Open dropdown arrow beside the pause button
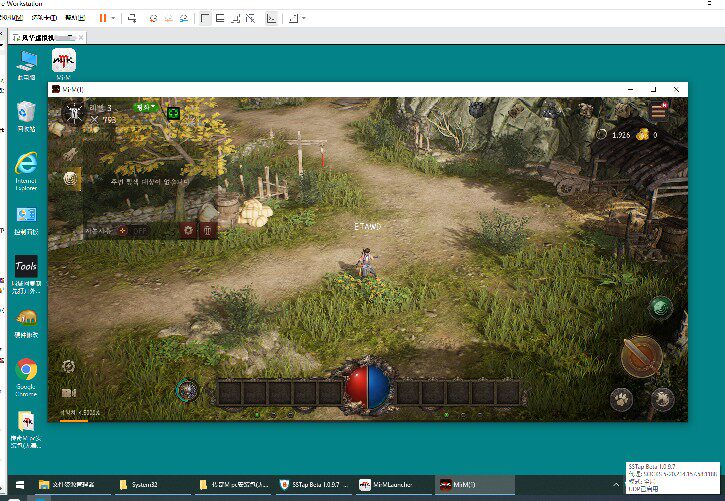The image size is (725, 501). click(113, 18)
